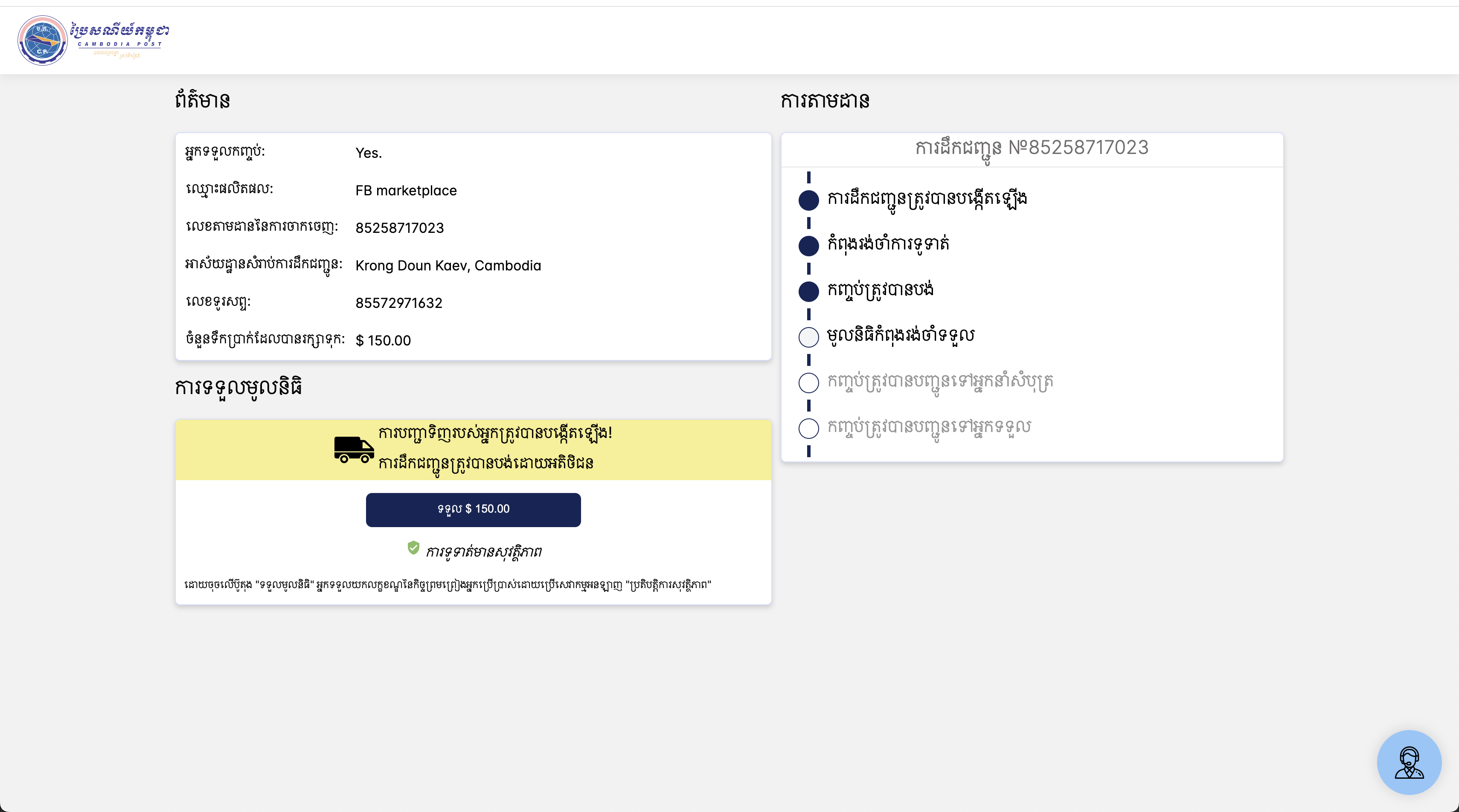This screenshot has width=1459, height=812.
Task: Click the second filled tracking step dot
Action: point(808,246)
